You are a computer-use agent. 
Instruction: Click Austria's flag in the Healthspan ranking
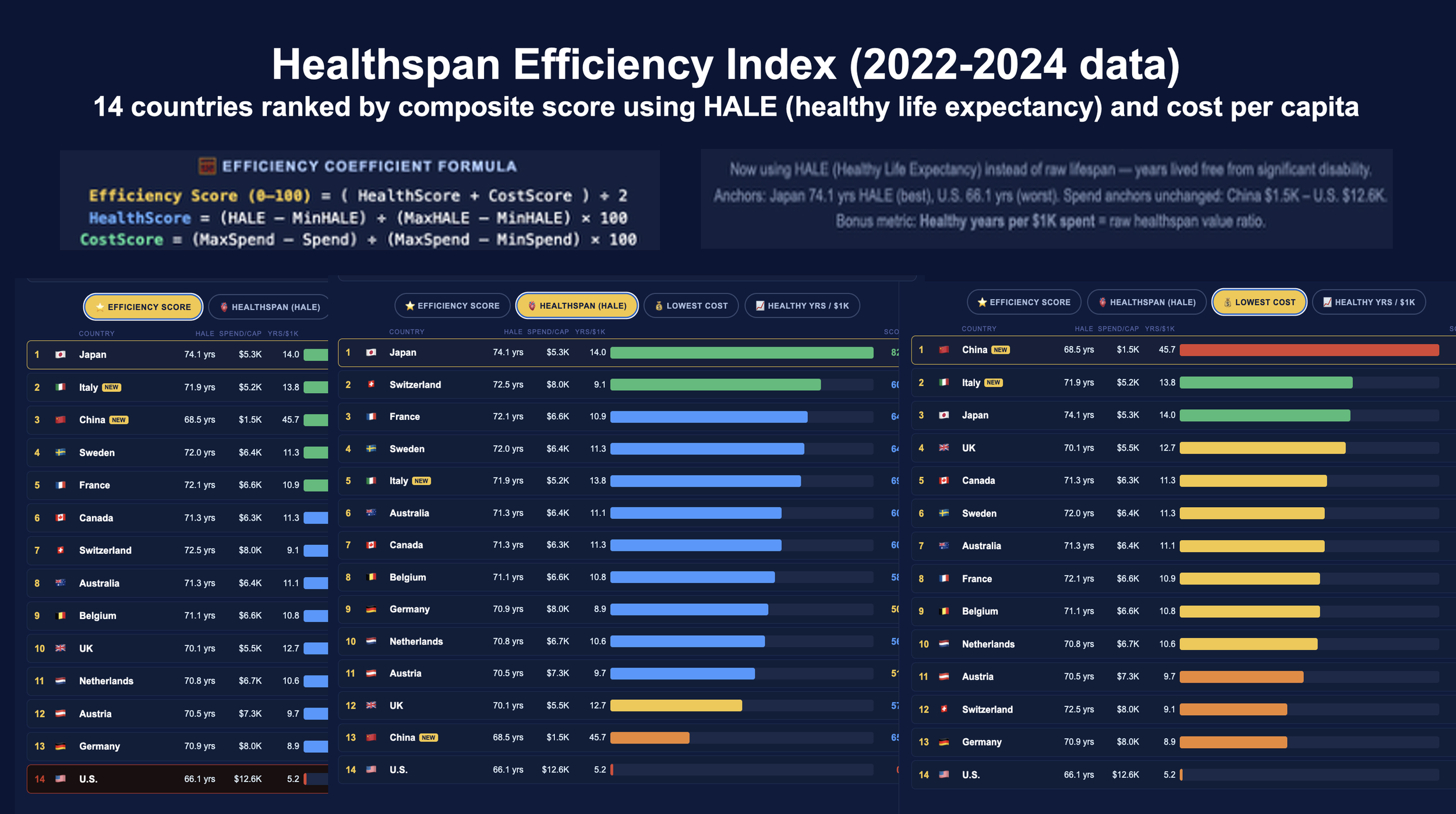click(x=371, y=673)
